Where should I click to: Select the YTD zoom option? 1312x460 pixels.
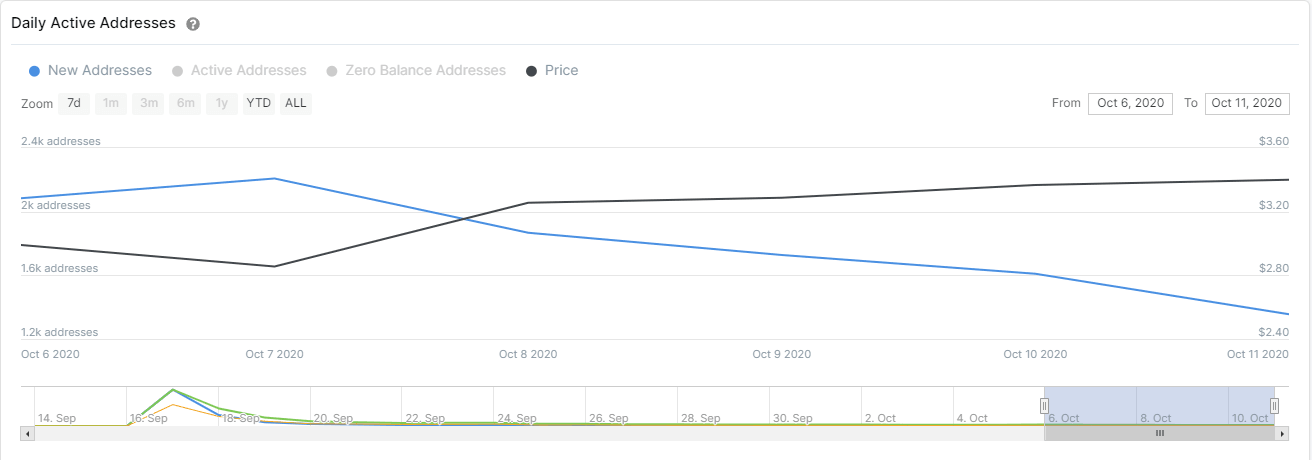tap(259, 103)
